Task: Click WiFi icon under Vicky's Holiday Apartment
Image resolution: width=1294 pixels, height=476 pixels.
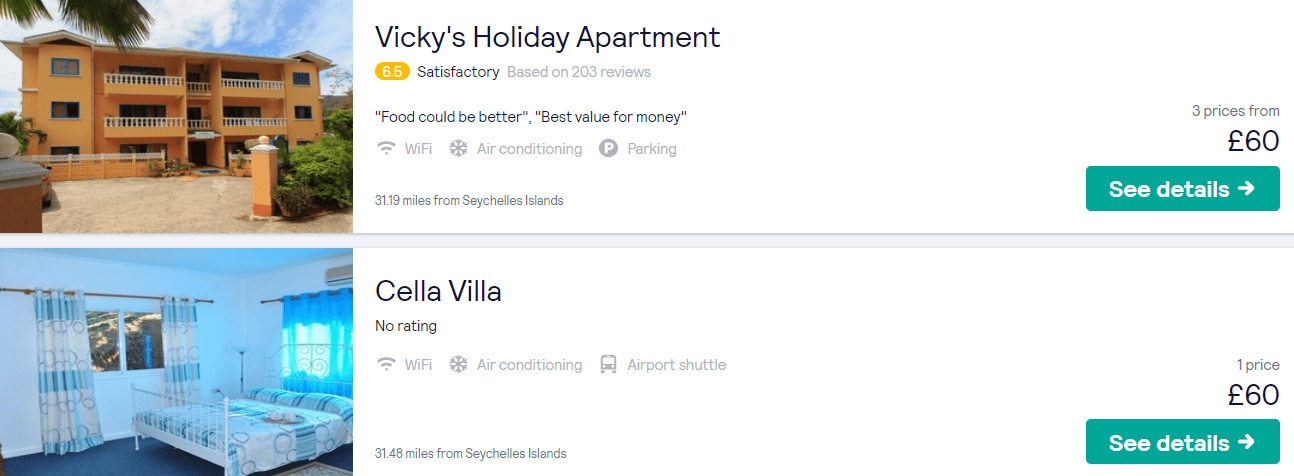Action: click(x=386, y=149)
